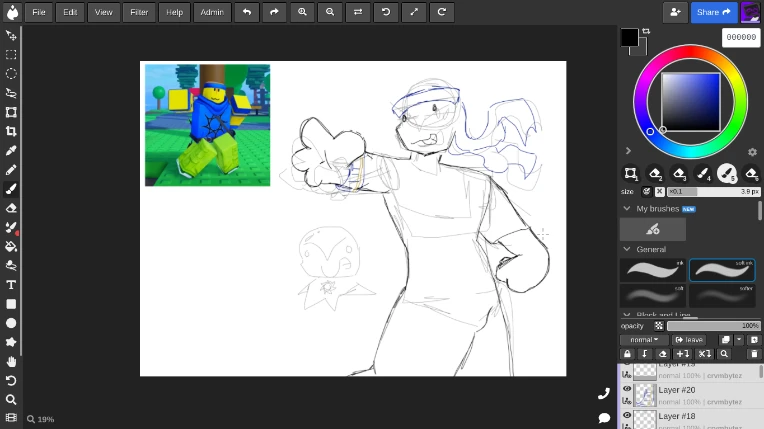Rotate view counterclockwise in top bar
The image size is (764, 429).
pos(386,12)
